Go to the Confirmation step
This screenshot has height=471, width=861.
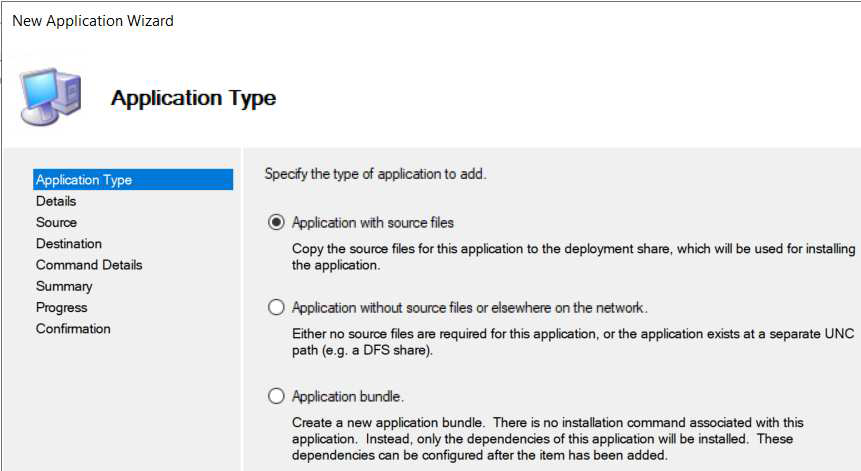(73, 328)
